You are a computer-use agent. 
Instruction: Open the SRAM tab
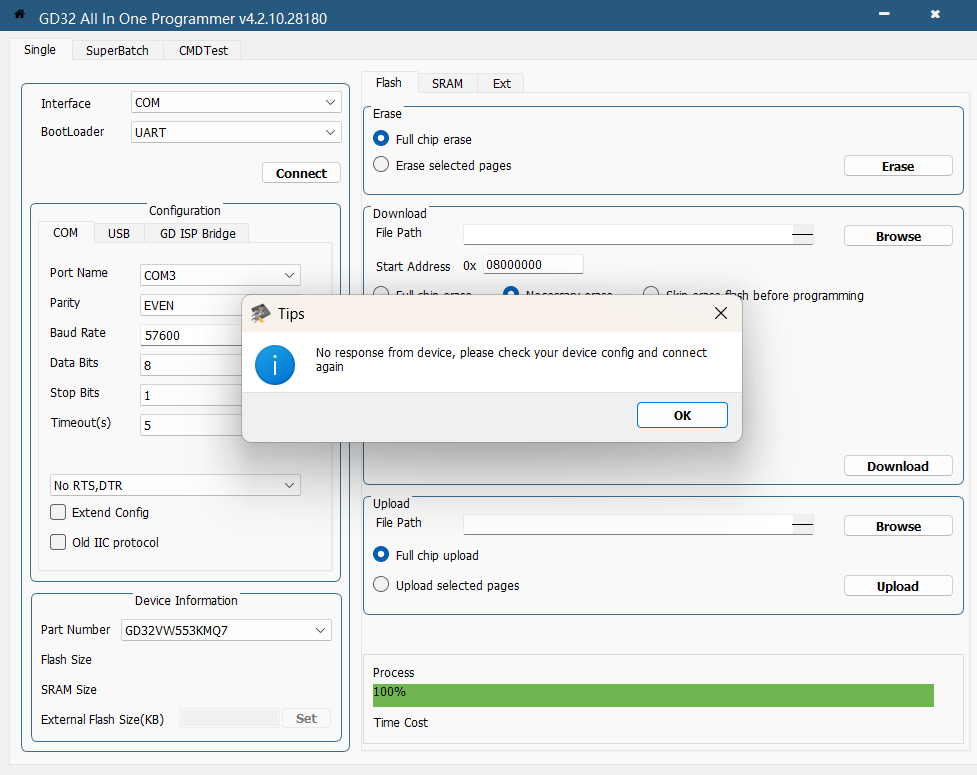[x=447, y=83]
